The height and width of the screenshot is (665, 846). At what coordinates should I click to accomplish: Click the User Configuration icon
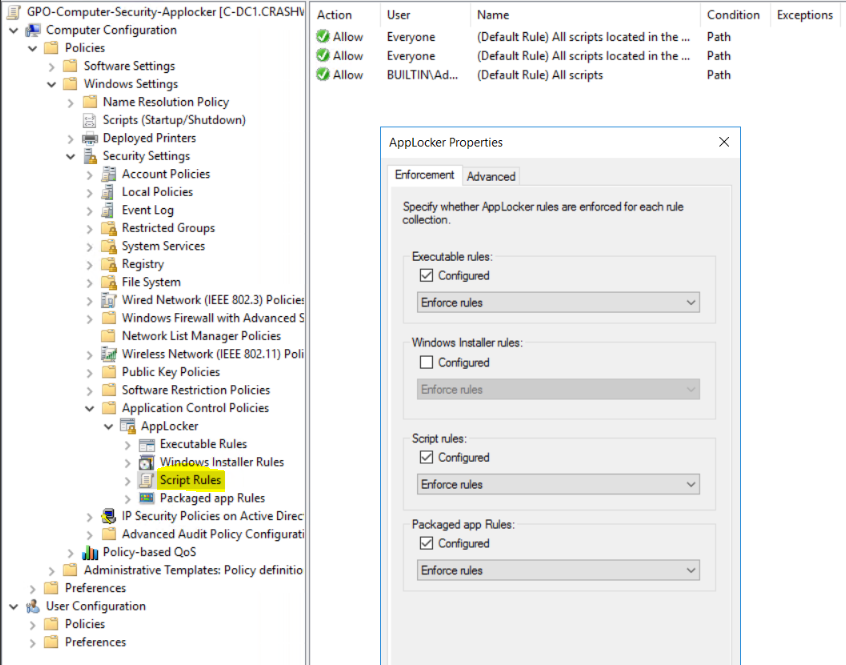pos(33,606)
